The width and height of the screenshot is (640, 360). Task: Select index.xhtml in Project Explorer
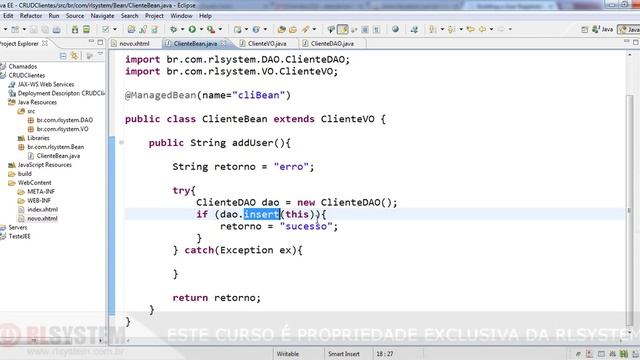pos(42,209)
